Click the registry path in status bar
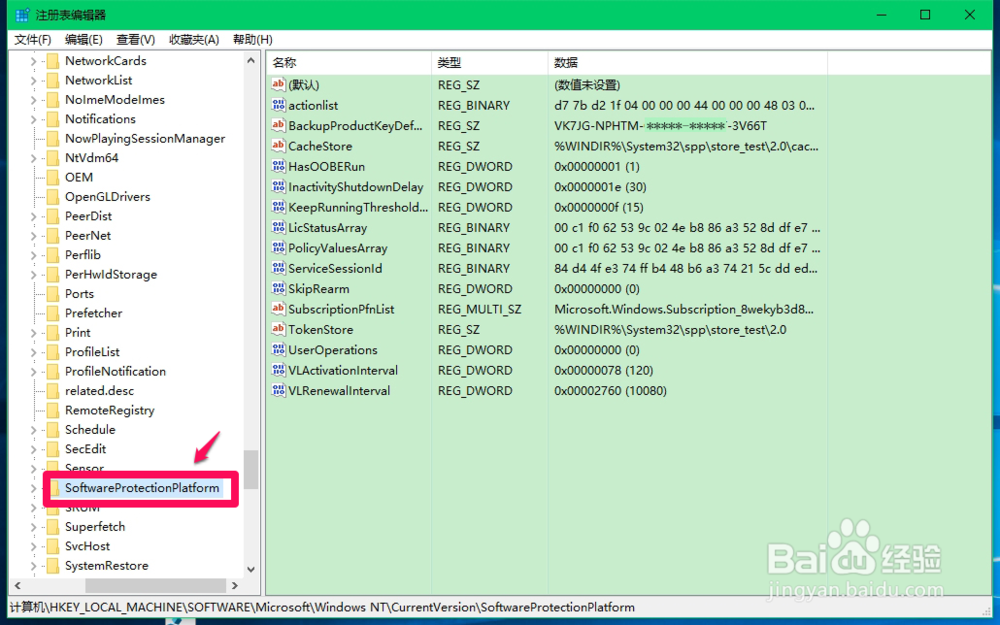1000x625 pixels. (322, 607)
